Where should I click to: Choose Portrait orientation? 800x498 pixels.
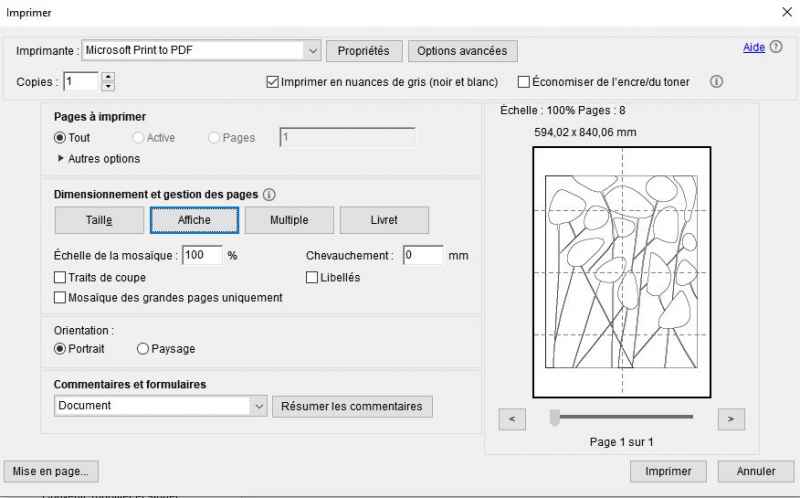60,348
